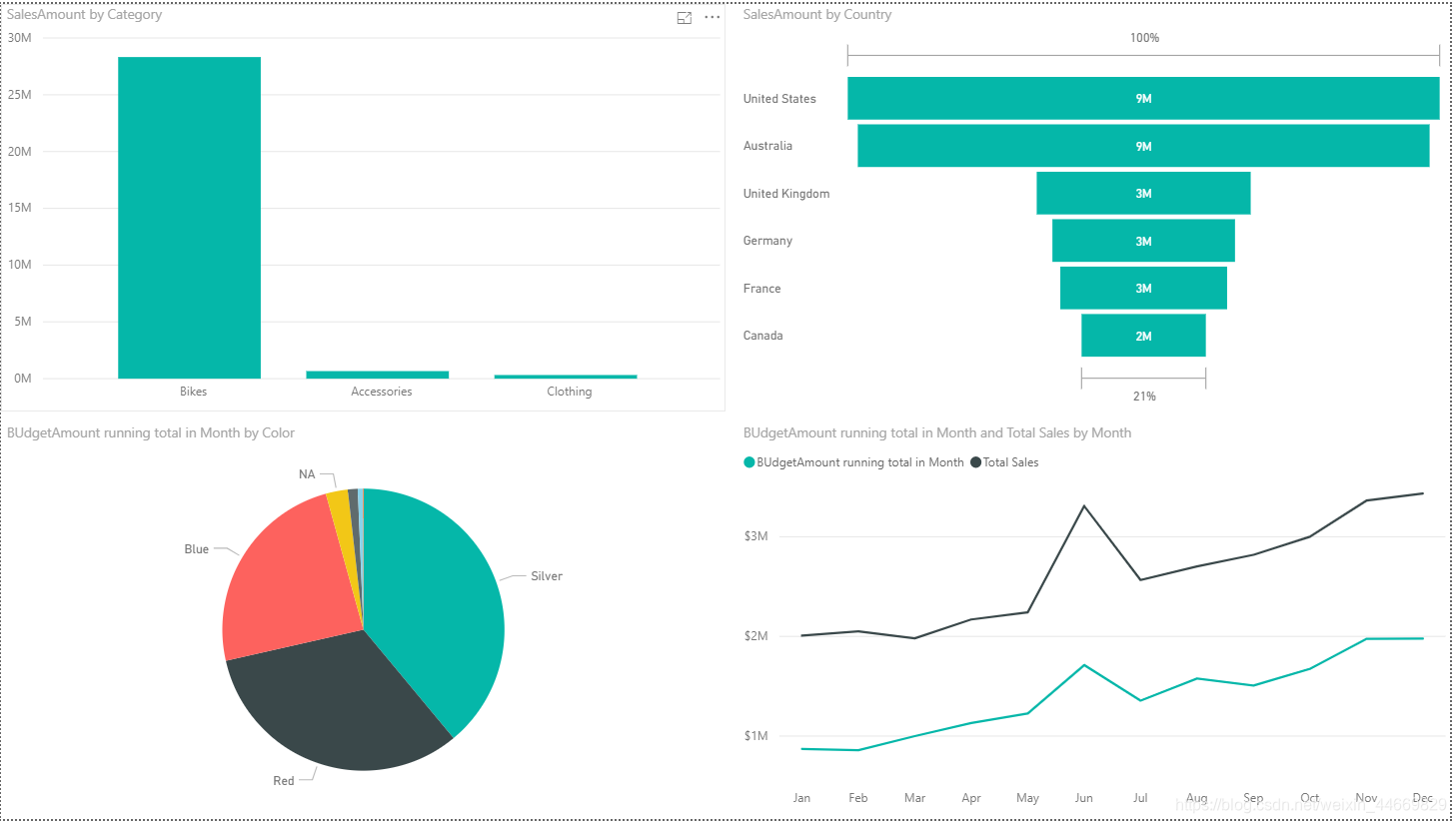Click the Silver pie label
This screenshot has width=1456, height=823.
pyautogui.click(x=547, y=576)
